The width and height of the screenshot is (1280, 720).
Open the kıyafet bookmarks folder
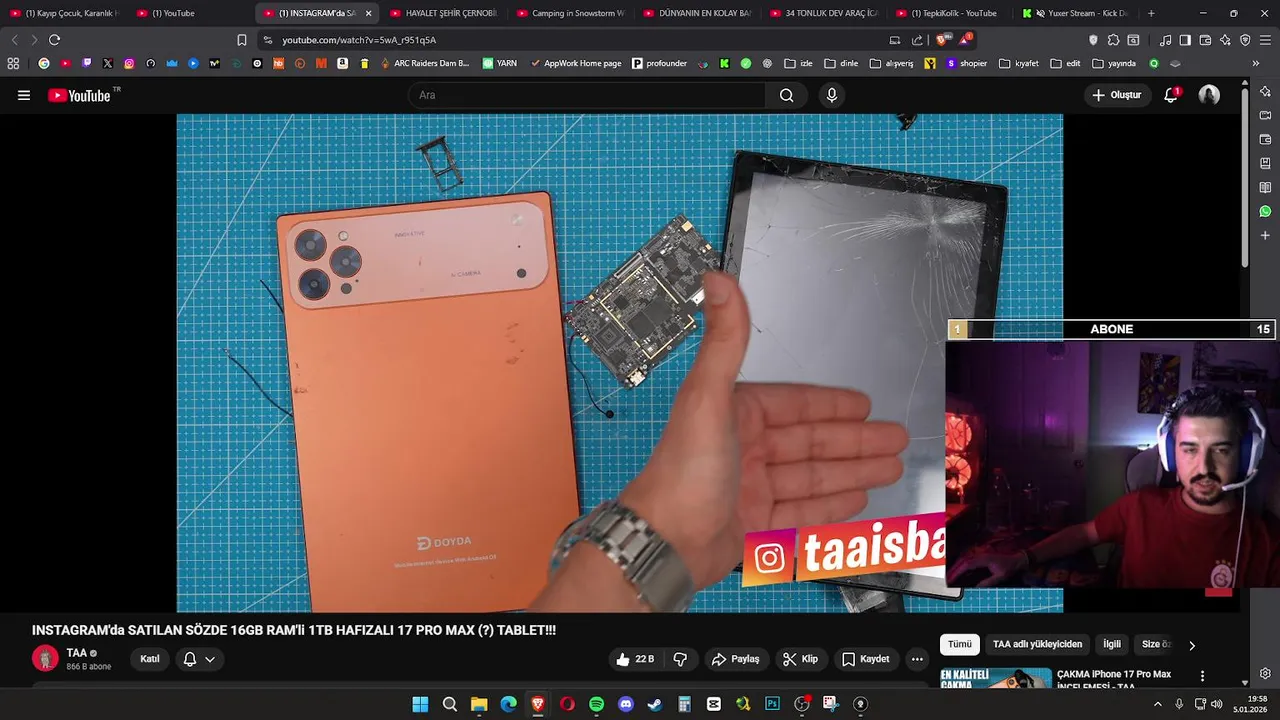pyautogui.click(x=1020, y=63)
